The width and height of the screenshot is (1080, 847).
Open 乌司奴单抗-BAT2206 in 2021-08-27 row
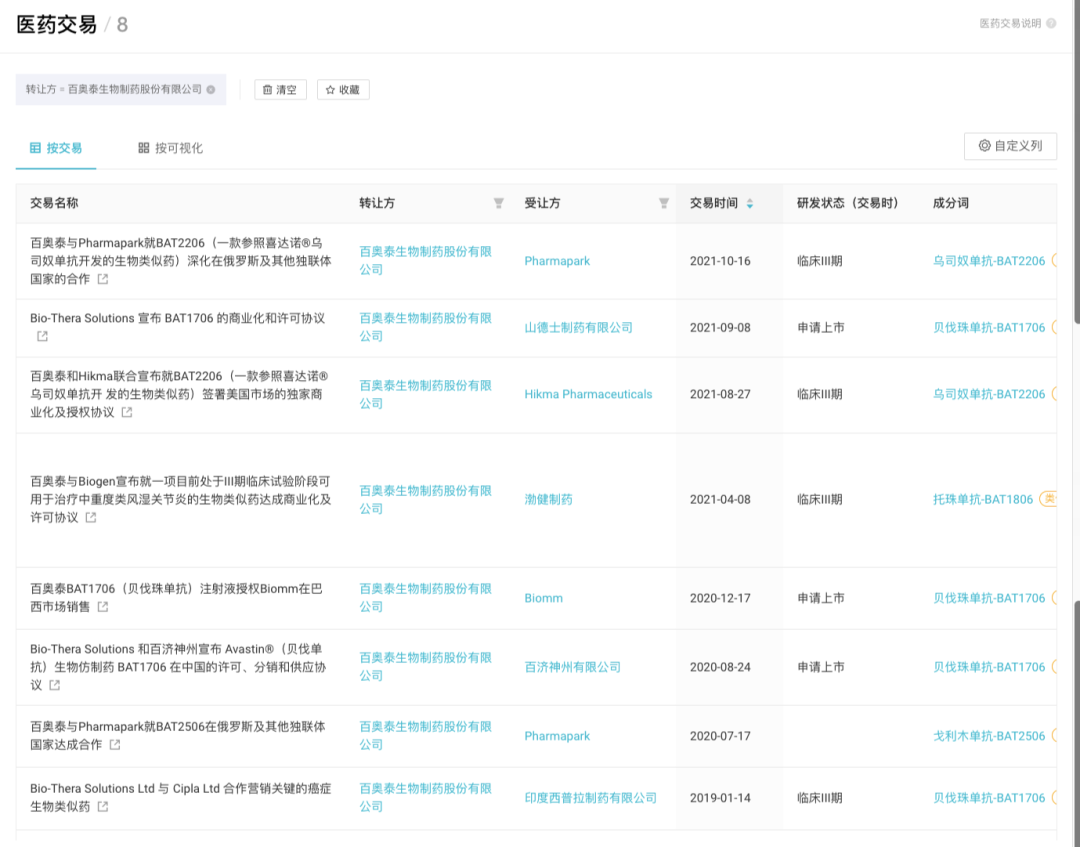(x=989, y=394)
